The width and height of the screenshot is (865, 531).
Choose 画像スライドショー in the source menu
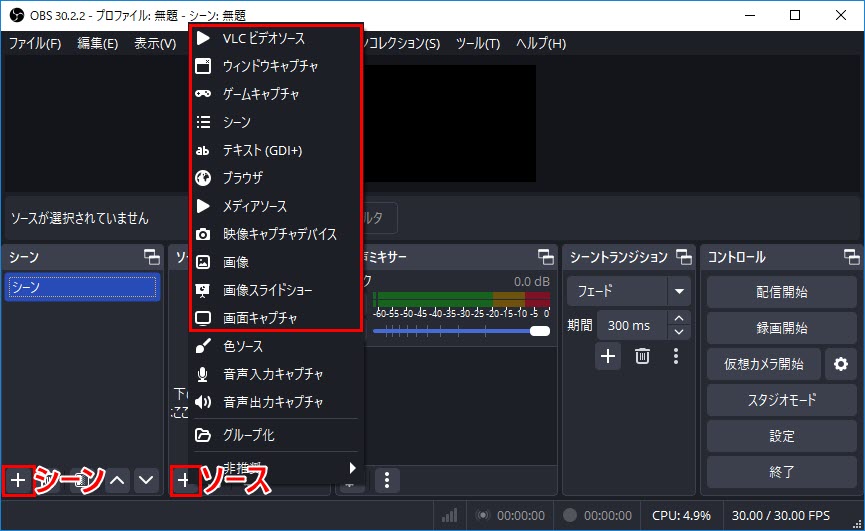coord(275,290)
